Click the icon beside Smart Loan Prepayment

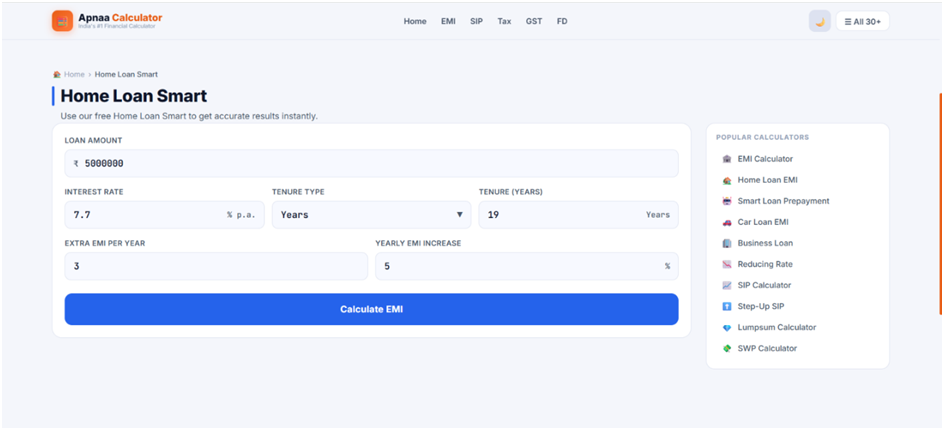coord(727,201)
